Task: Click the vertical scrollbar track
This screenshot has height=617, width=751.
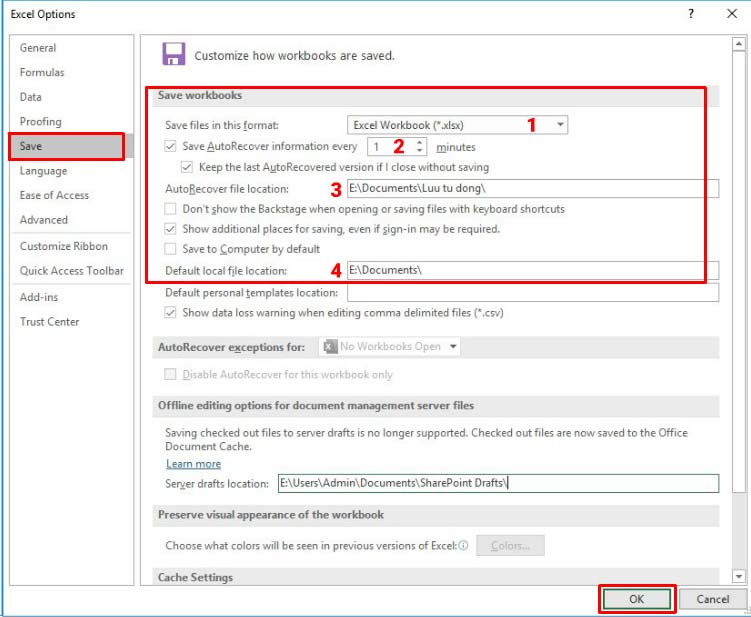Action: pyautogui.click(x=739, y=531)
